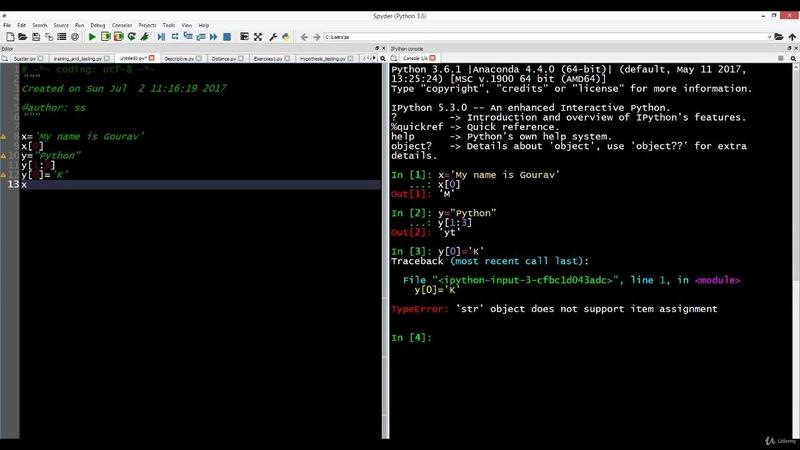The height and width of the screenshot is (450, 800).
Task: Open the Help menu
Action: point(204,25)
